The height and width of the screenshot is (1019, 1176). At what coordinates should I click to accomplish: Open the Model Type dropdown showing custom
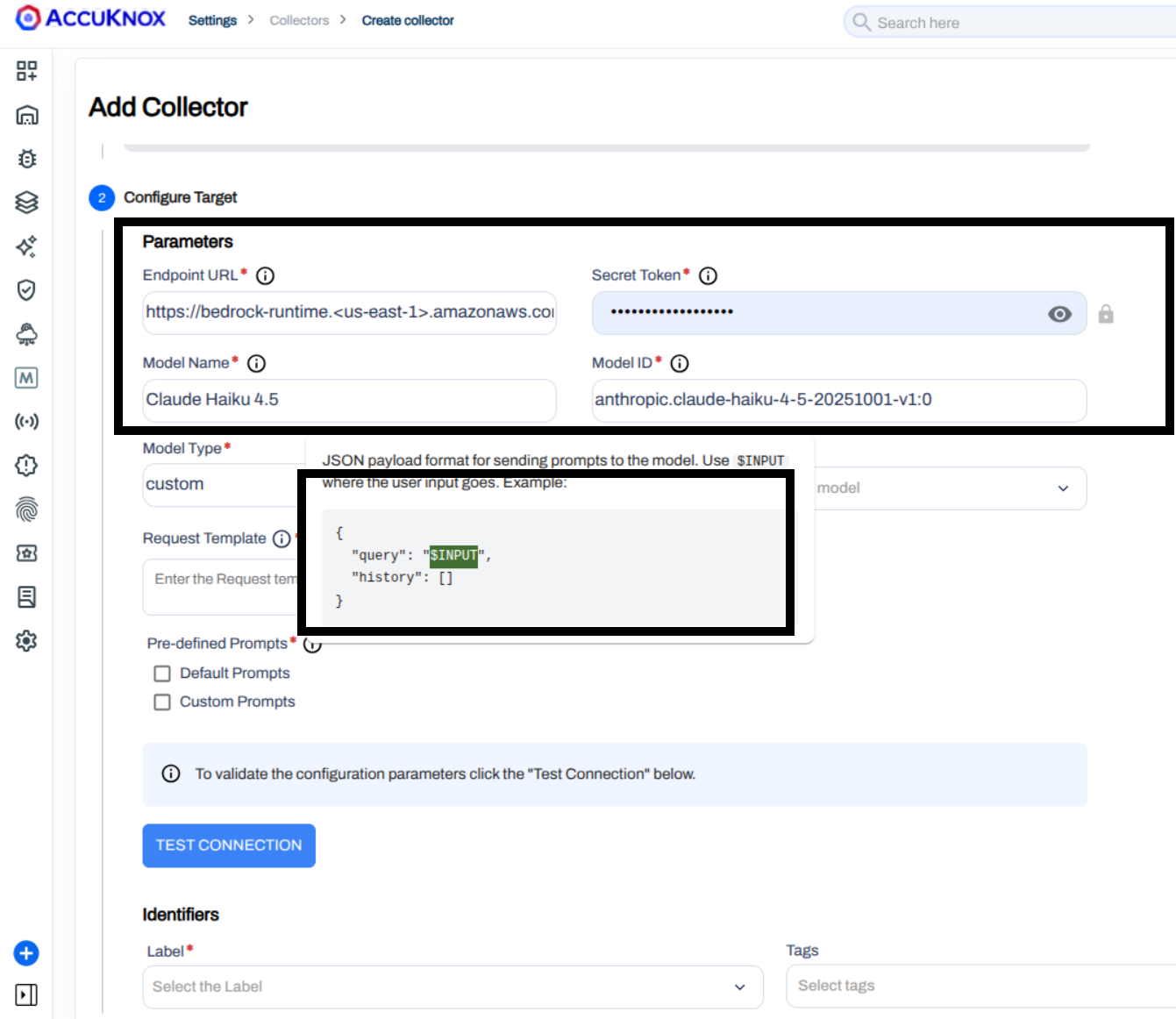pos(223,485)
